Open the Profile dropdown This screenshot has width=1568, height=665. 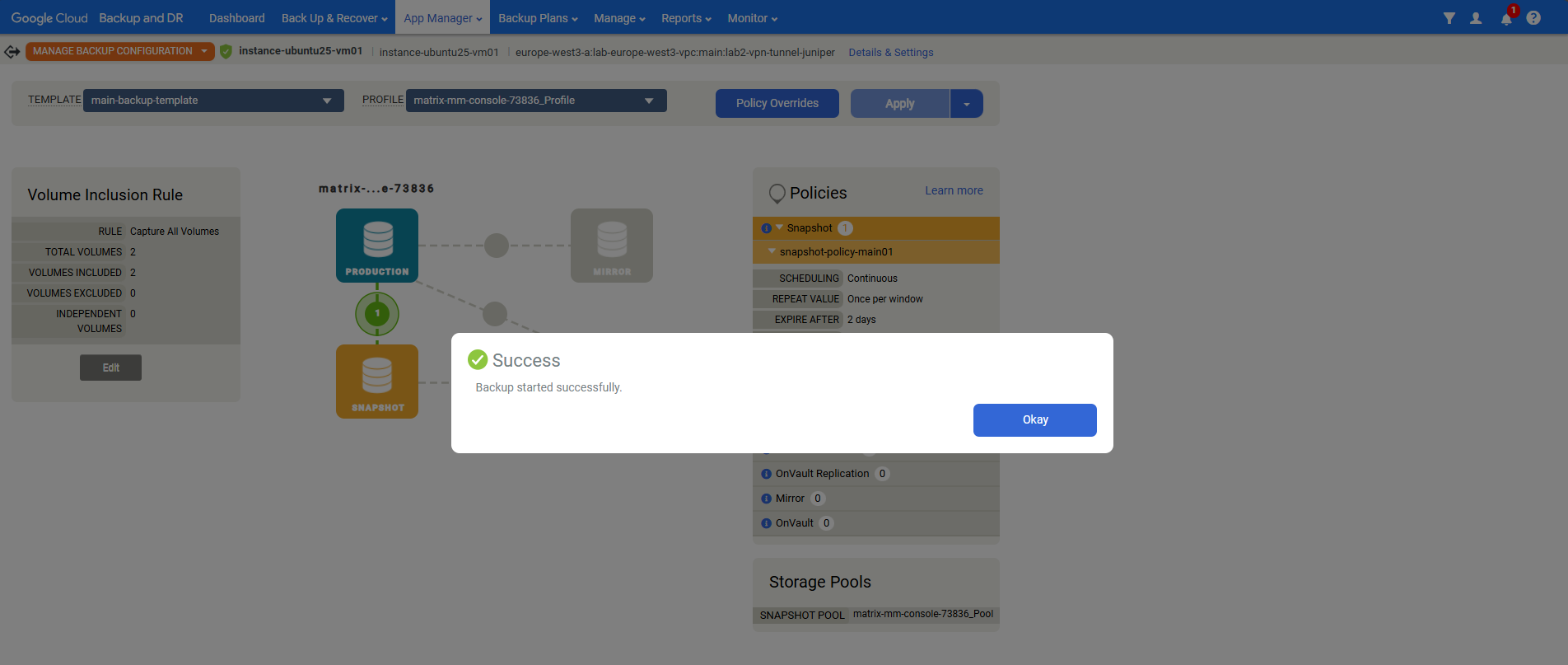tap(536, 101)
